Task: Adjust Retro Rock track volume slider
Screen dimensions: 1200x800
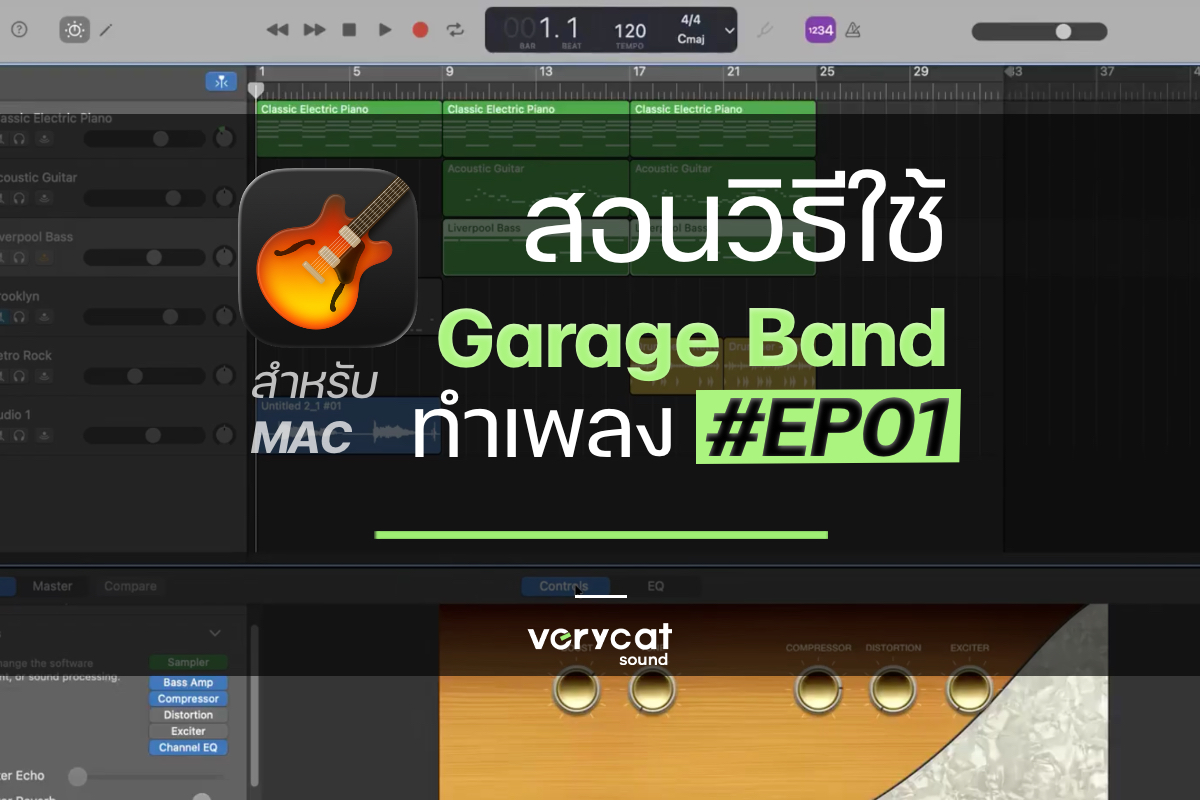Action: [x=145, y=376]
